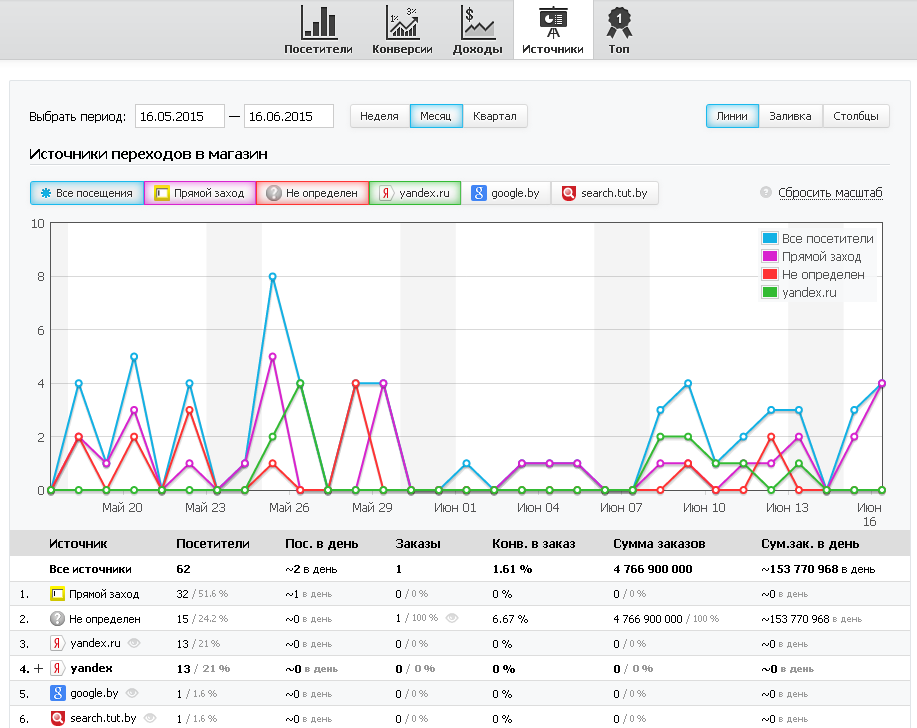
Task: Click the peak data point at 8
Action: (x=272, y=277)
